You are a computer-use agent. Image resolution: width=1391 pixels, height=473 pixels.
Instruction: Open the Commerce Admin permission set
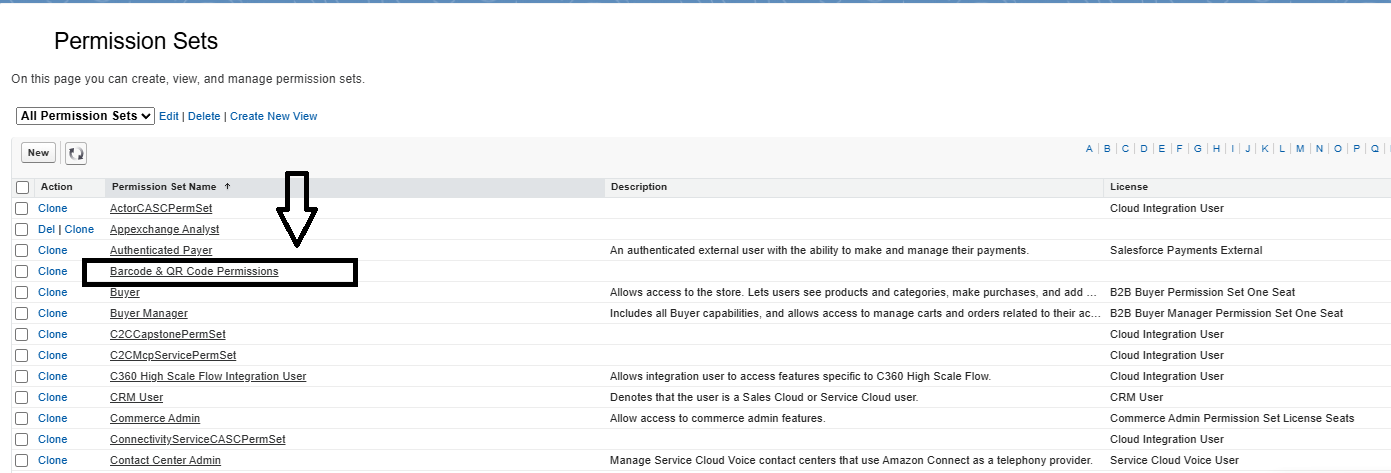[x=155, y=418]
